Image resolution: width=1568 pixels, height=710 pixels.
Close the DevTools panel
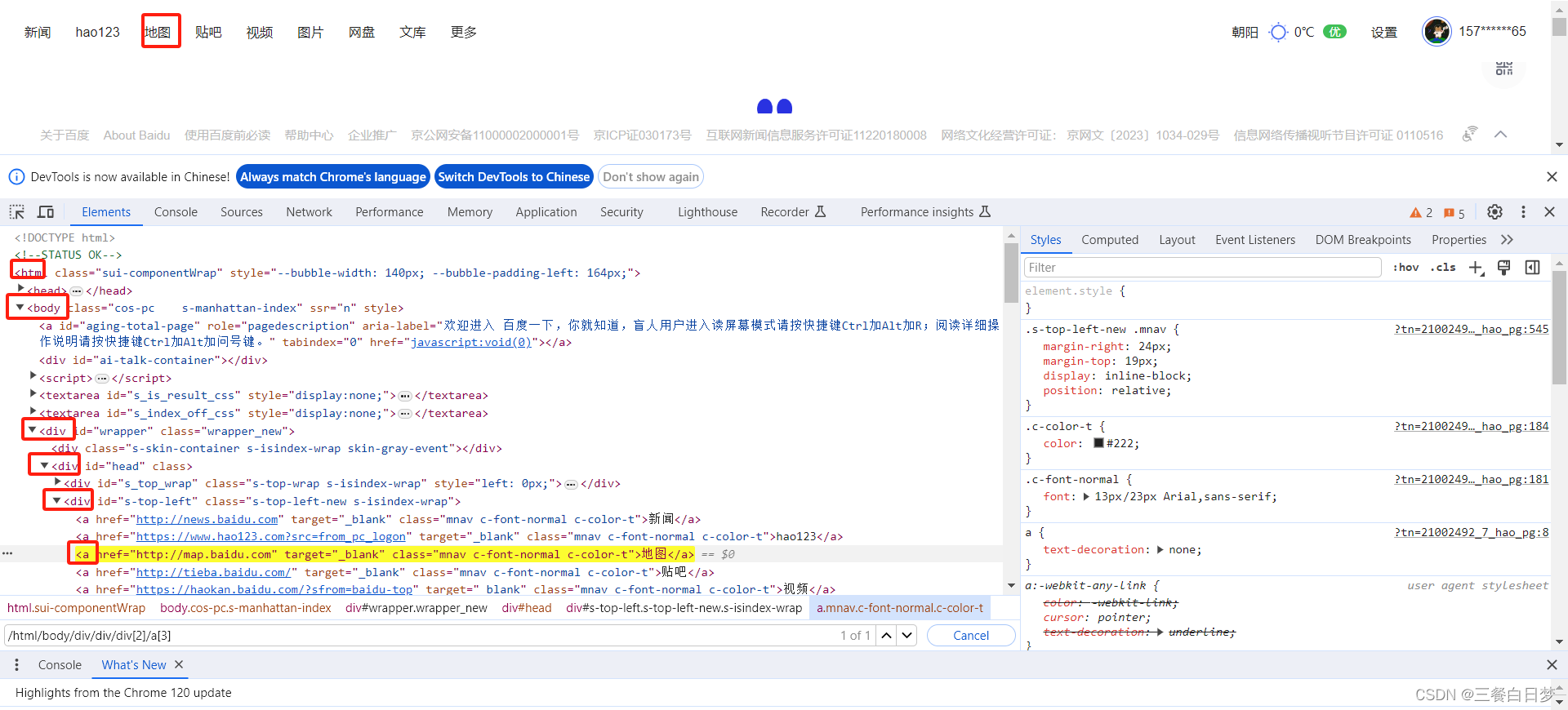(1549, 212)
